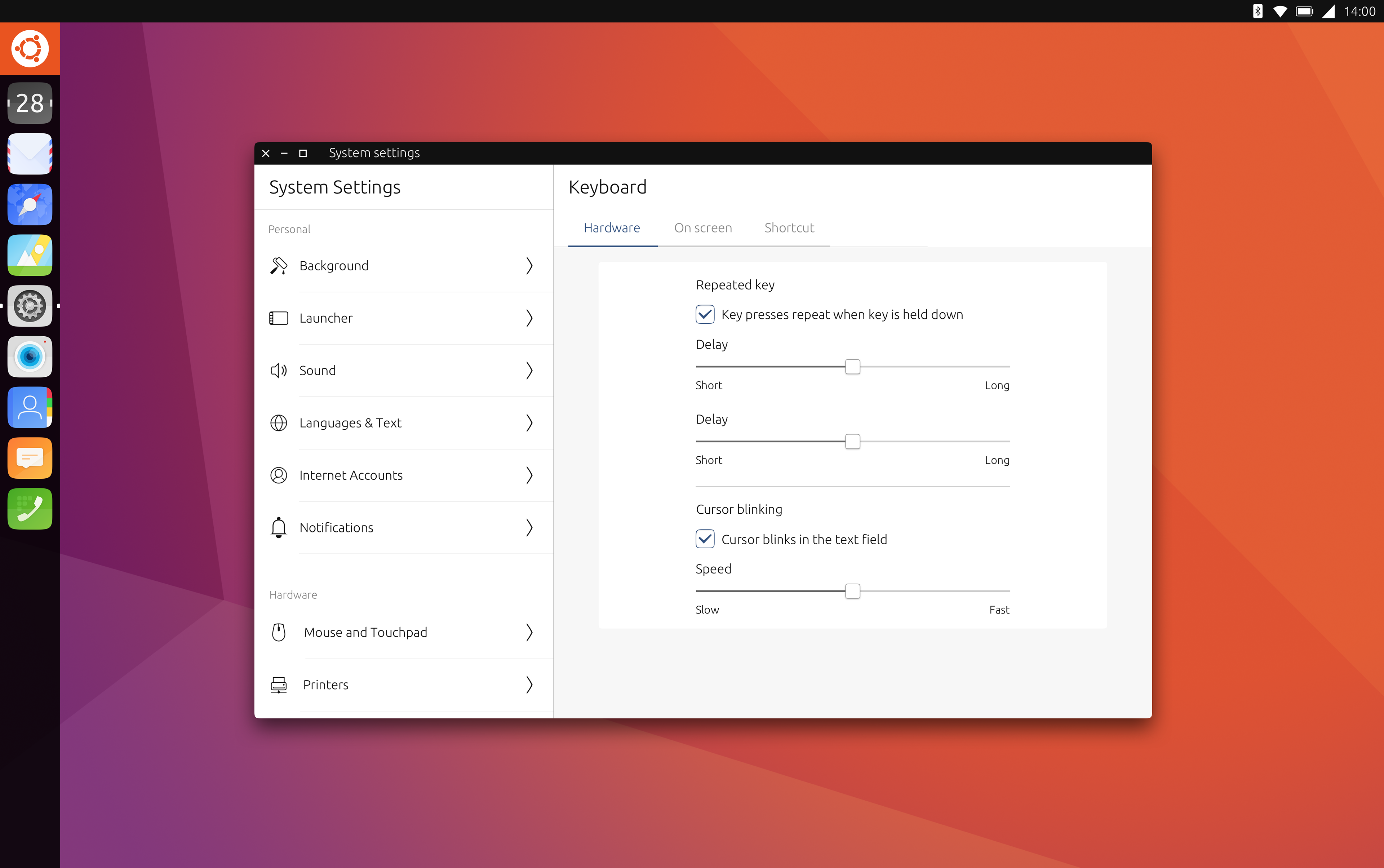Click the Background paintbrush icon

point(278,266)
